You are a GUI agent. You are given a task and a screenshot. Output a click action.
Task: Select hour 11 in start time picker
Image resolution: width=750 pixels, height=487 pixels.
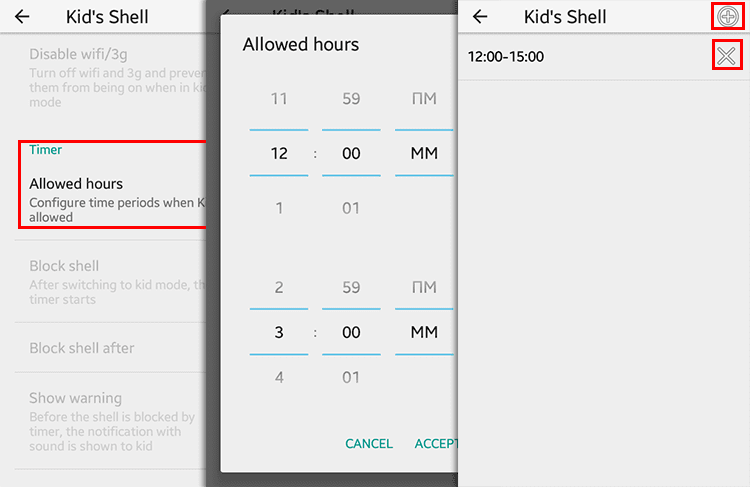279,99
